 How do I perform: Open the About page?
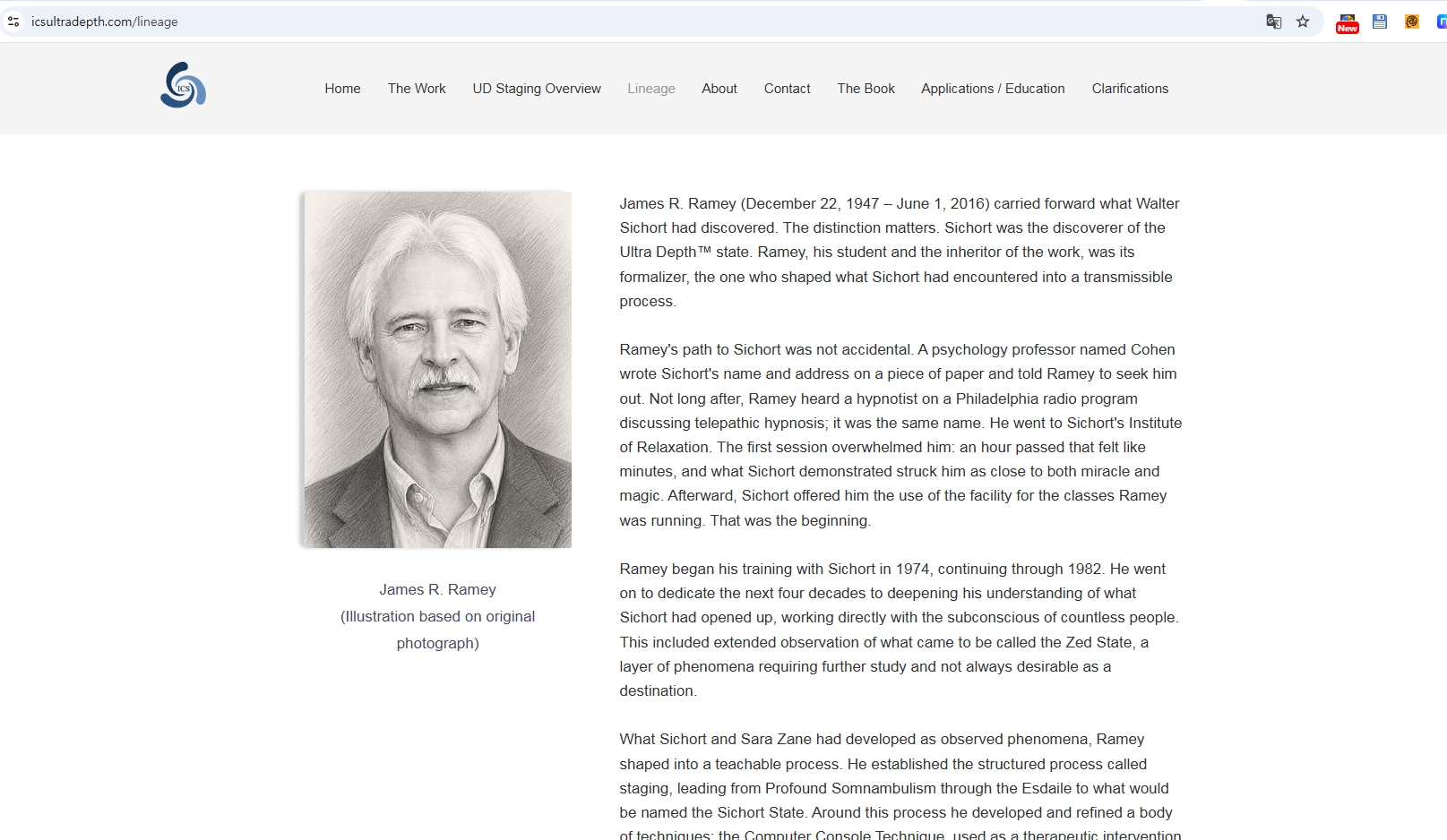click(719, 89)
